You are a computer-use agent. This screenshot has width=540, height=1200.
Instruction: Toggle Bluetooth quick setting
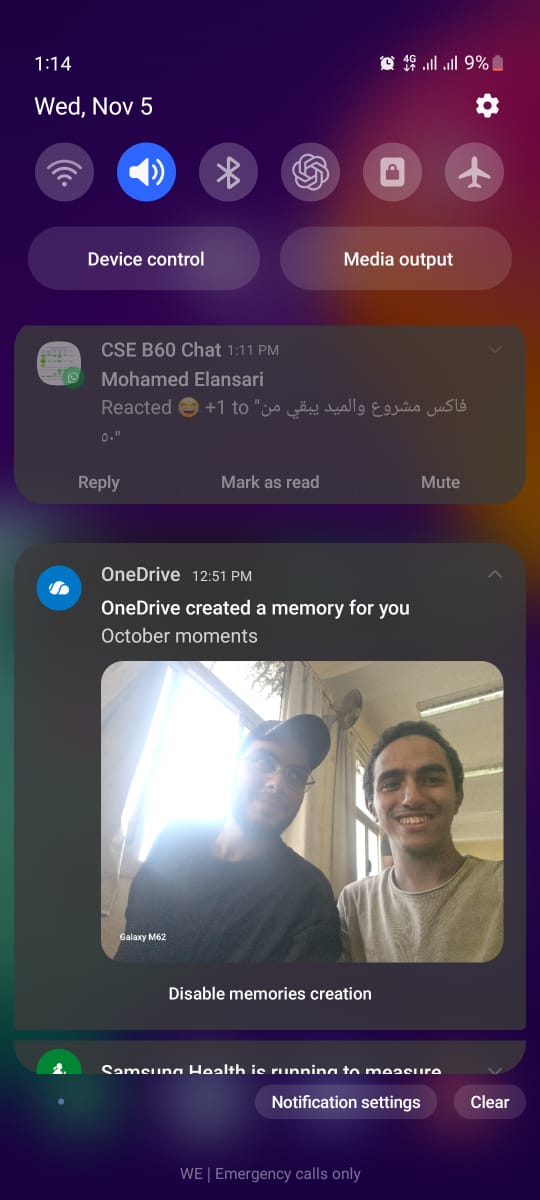(x=229, y=173)
